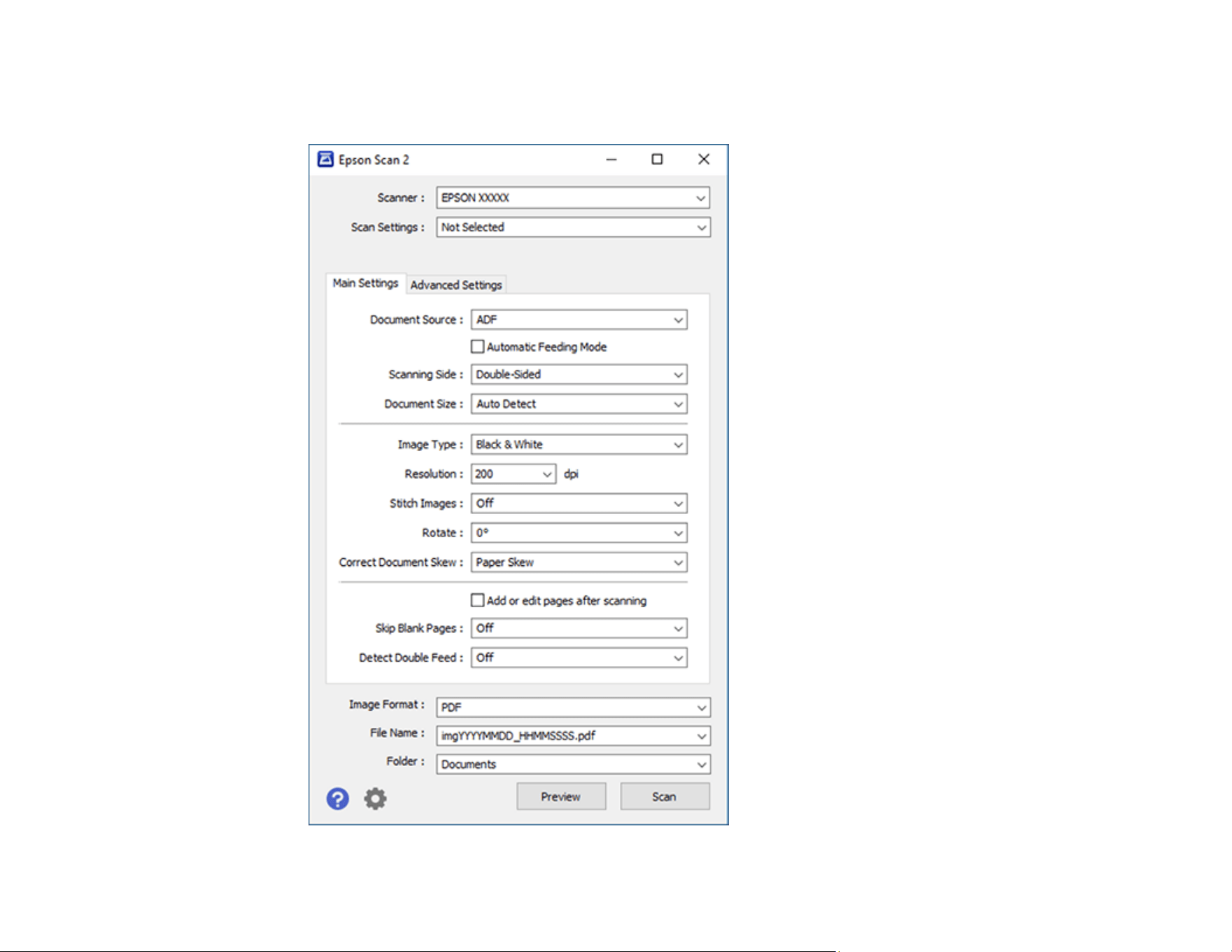Image resolution: width=1232 pixels, height=952 pixels.
Task: Click the Preview button
Action: pos(561,797)
